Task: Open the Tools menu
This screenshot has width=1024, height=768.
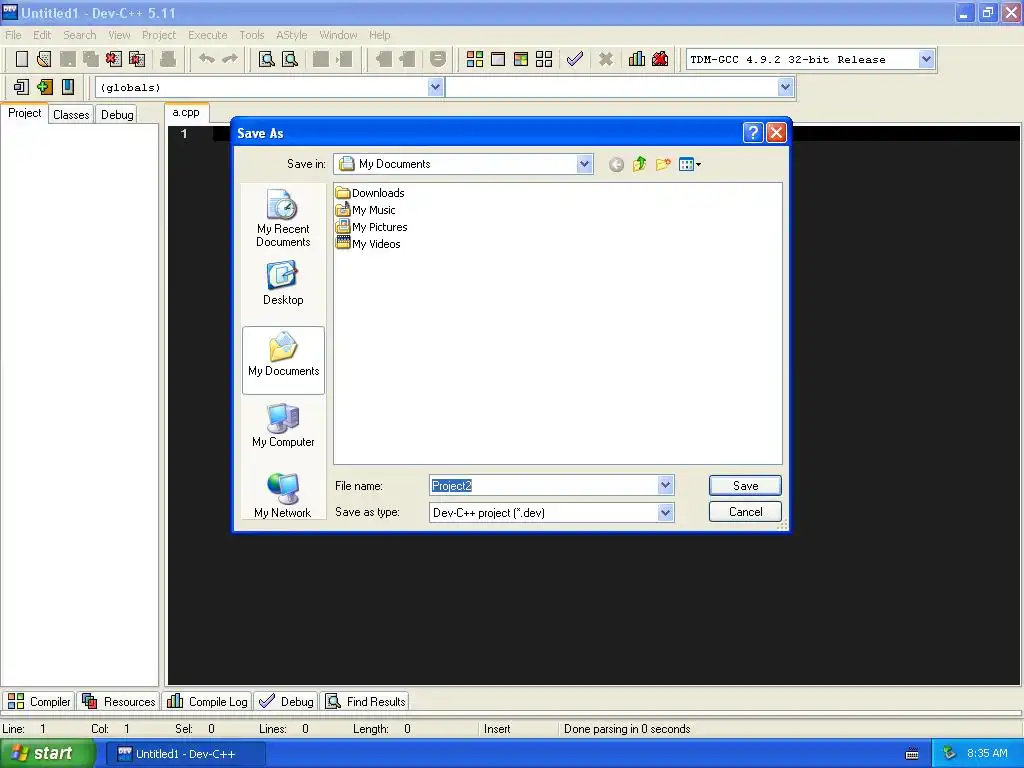Action: pyautogui.click(x=251, y=35)
